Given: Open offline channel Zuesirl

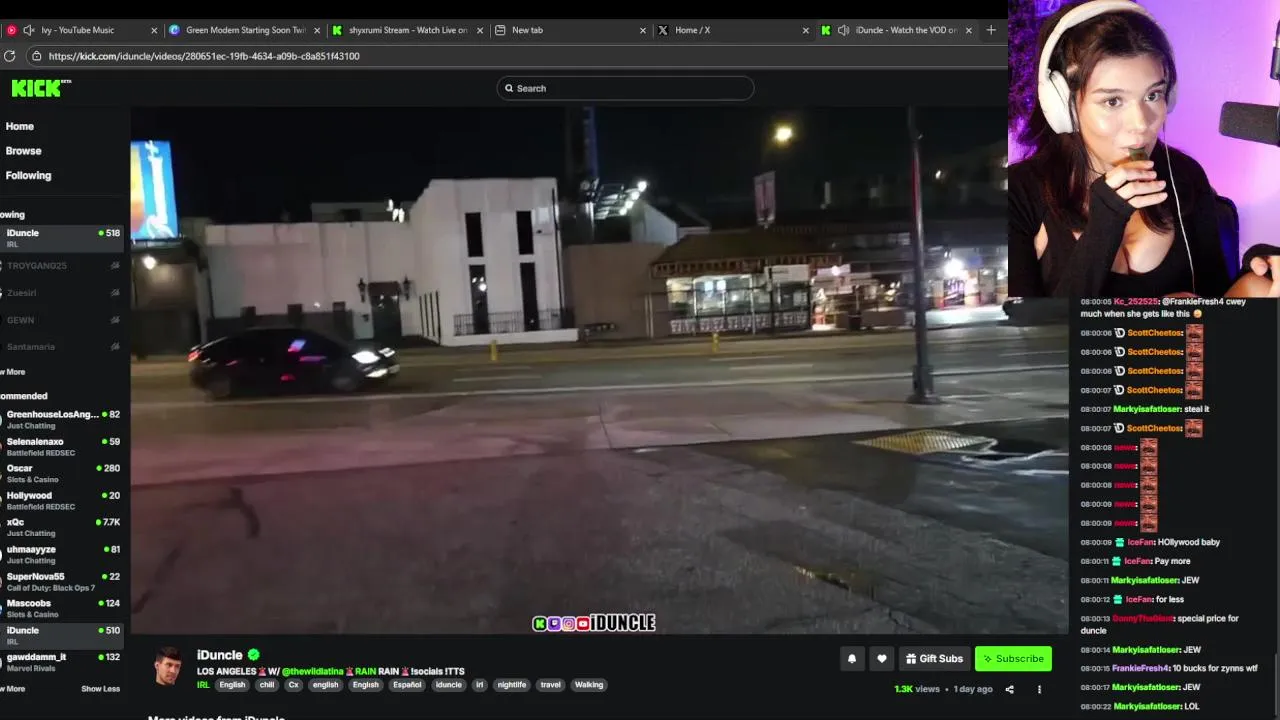Looking at the screenshot, I should [x=62, y=293].
